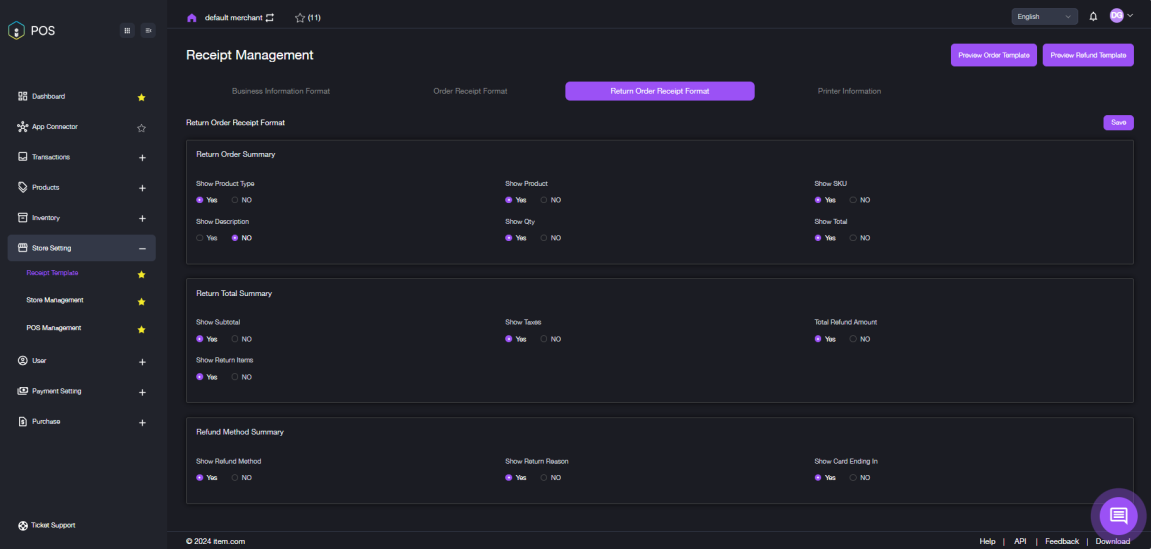Click the notification bell icon

(x=1093, y=16)
